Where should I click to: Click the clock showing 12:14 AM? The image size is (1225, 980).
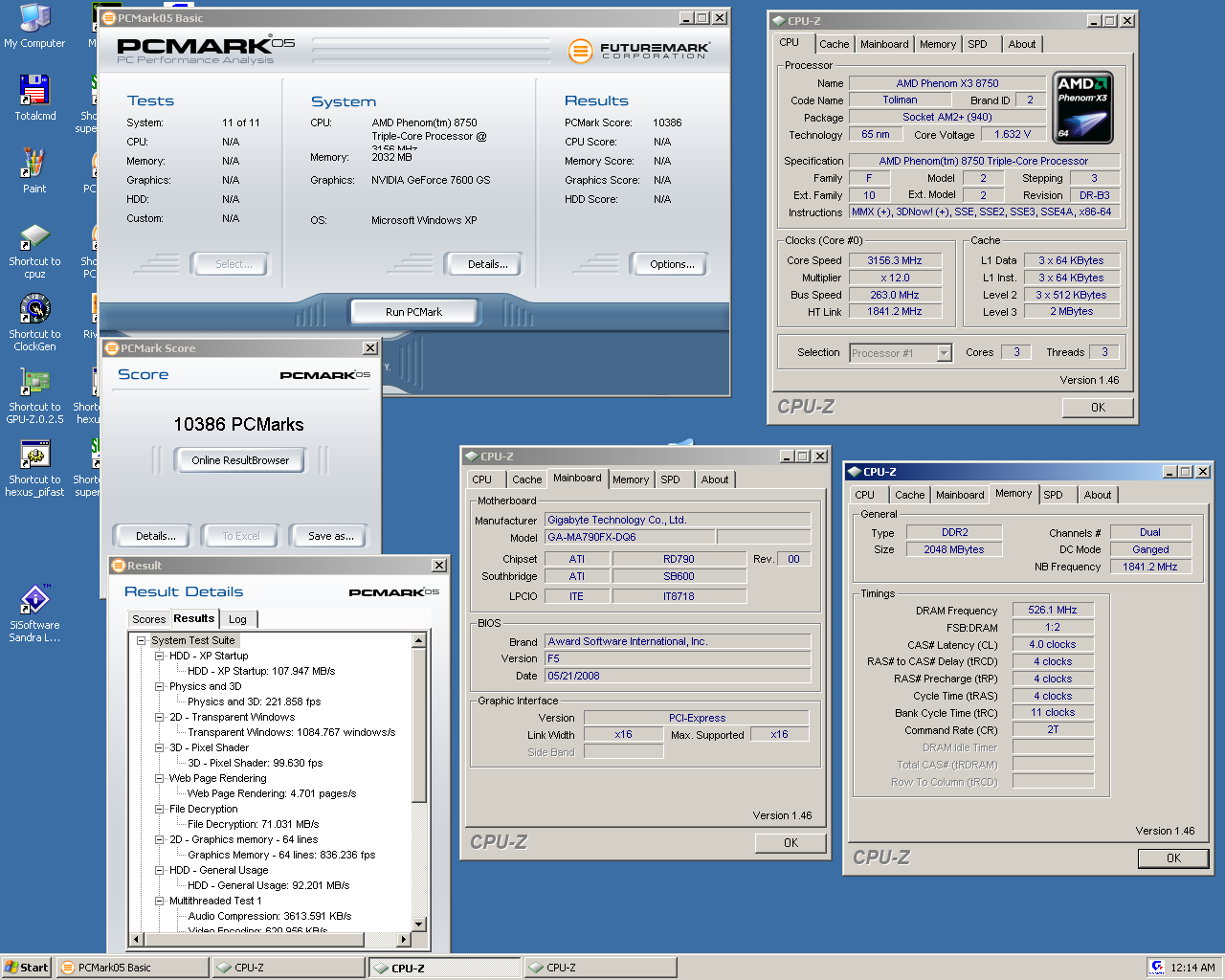point(1192,968)
